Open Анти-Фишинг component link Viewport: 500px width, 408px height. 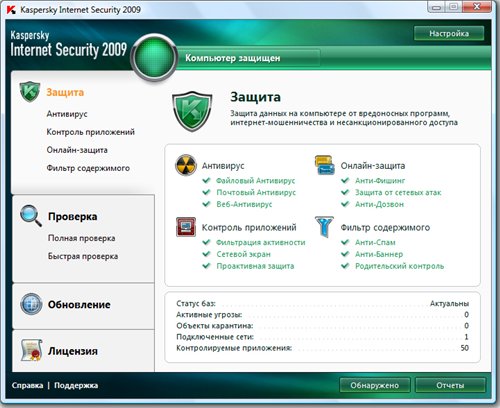click(x=380, y=180)
